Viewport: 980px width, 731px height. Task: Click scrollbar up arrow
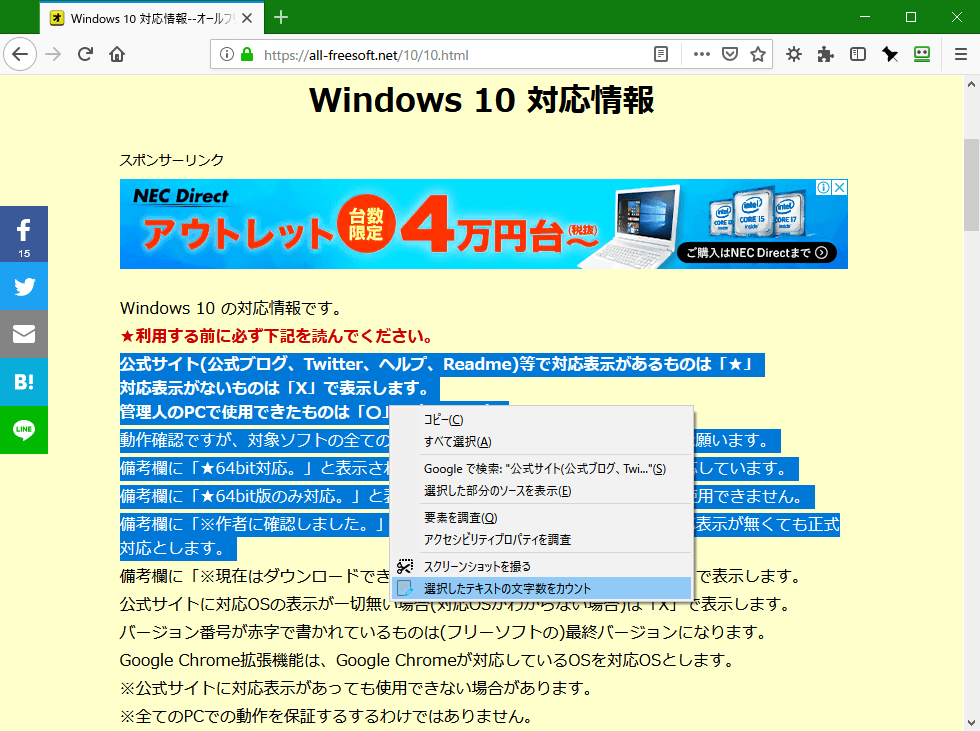click(971, 84)
